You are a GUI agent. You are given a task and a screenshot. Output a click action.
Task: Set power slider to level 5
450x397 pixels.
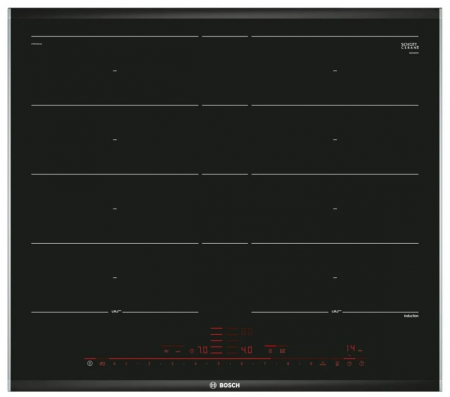coord(218,364)
